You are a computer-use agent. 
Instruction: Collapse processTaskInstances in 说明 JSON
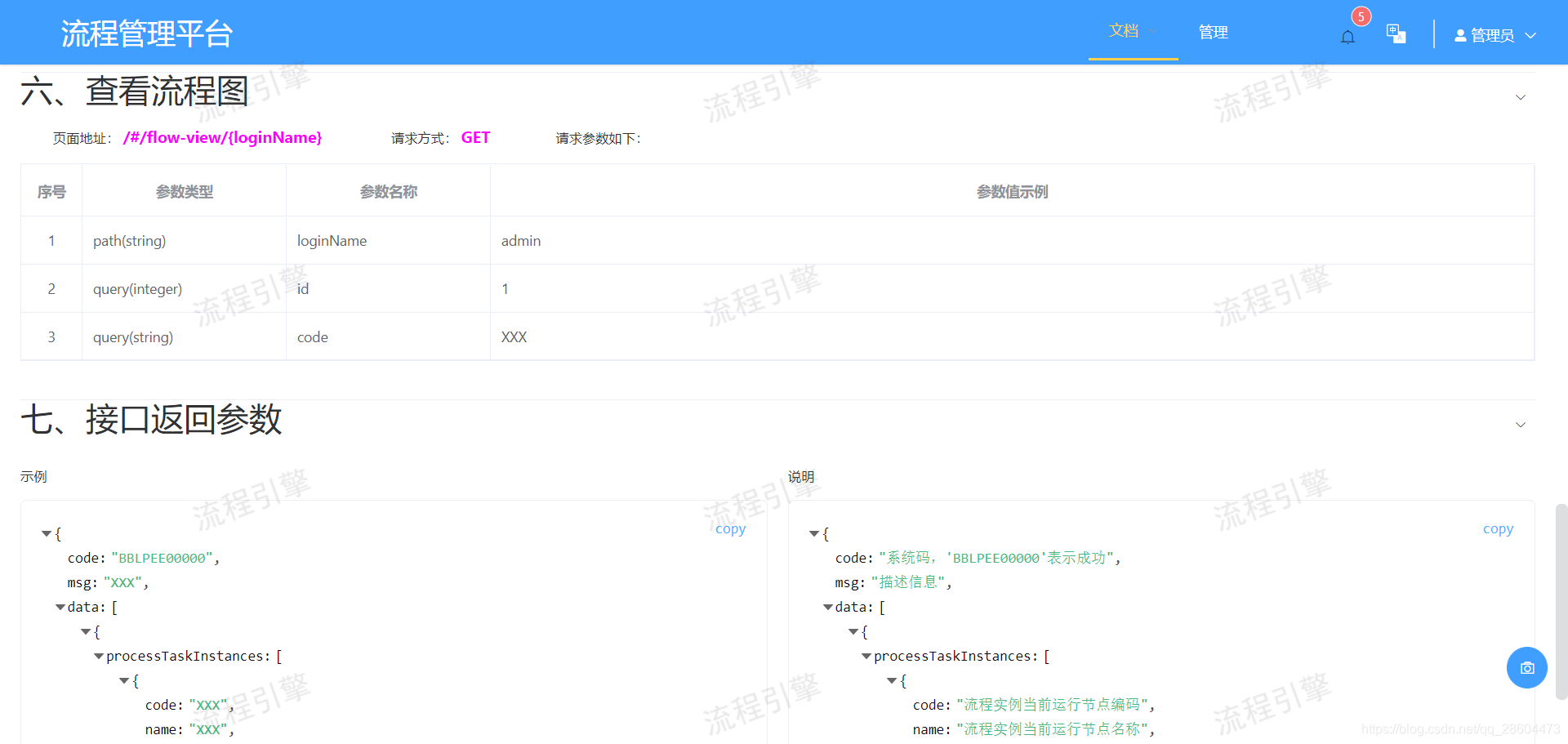(x=866, y=657)
